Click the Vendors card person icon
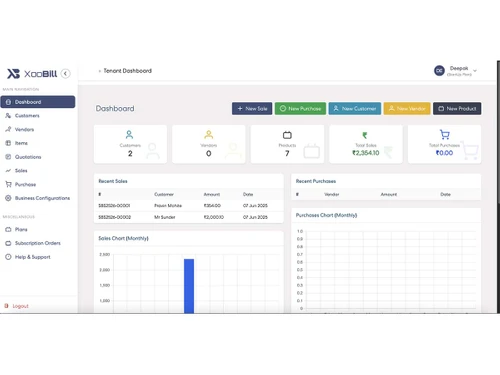The height and width of the screenshot is (375, 500). click(209, 135)
